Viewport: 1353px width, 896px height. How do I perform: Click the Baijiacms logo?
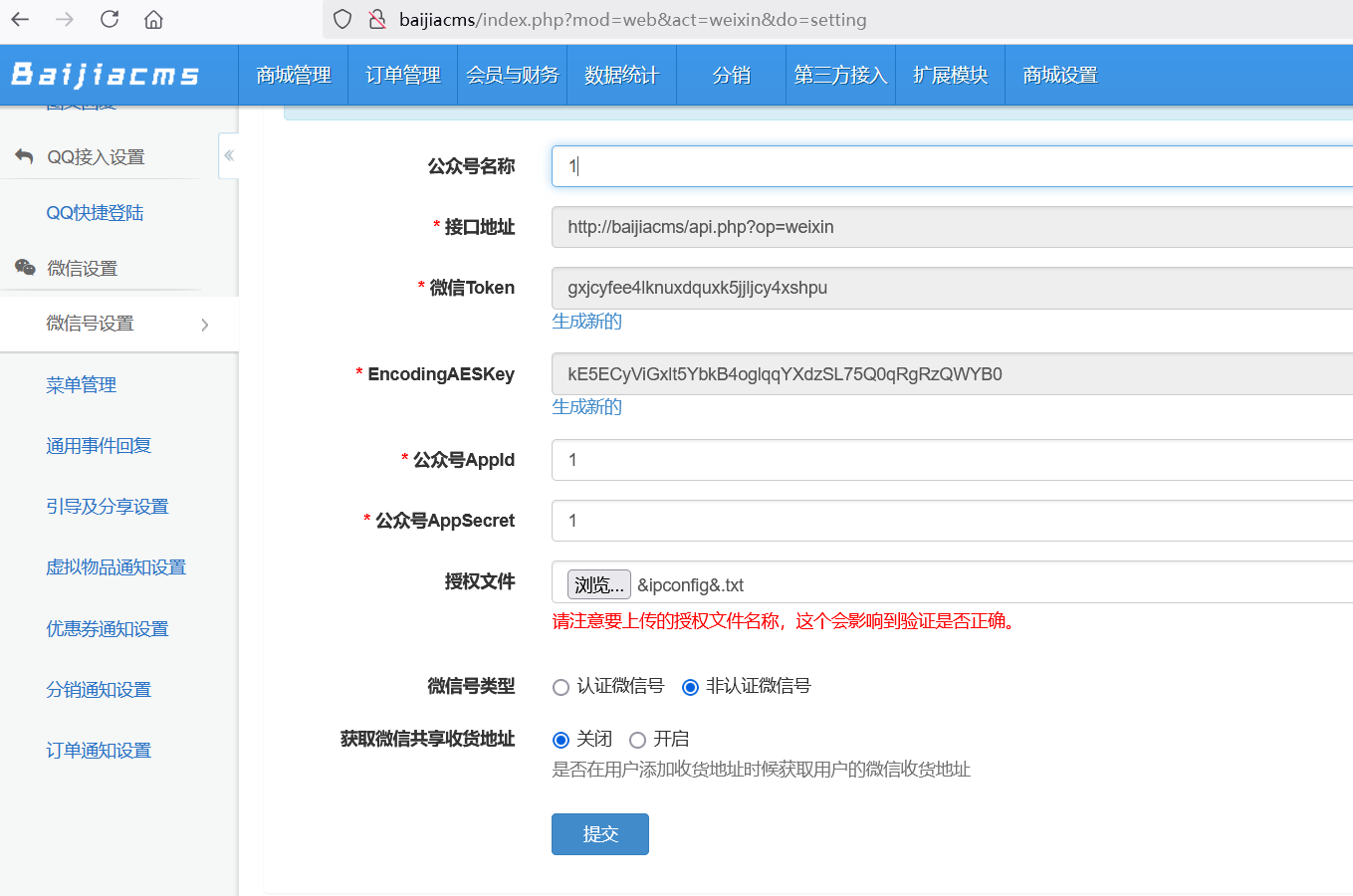(105, 75)
